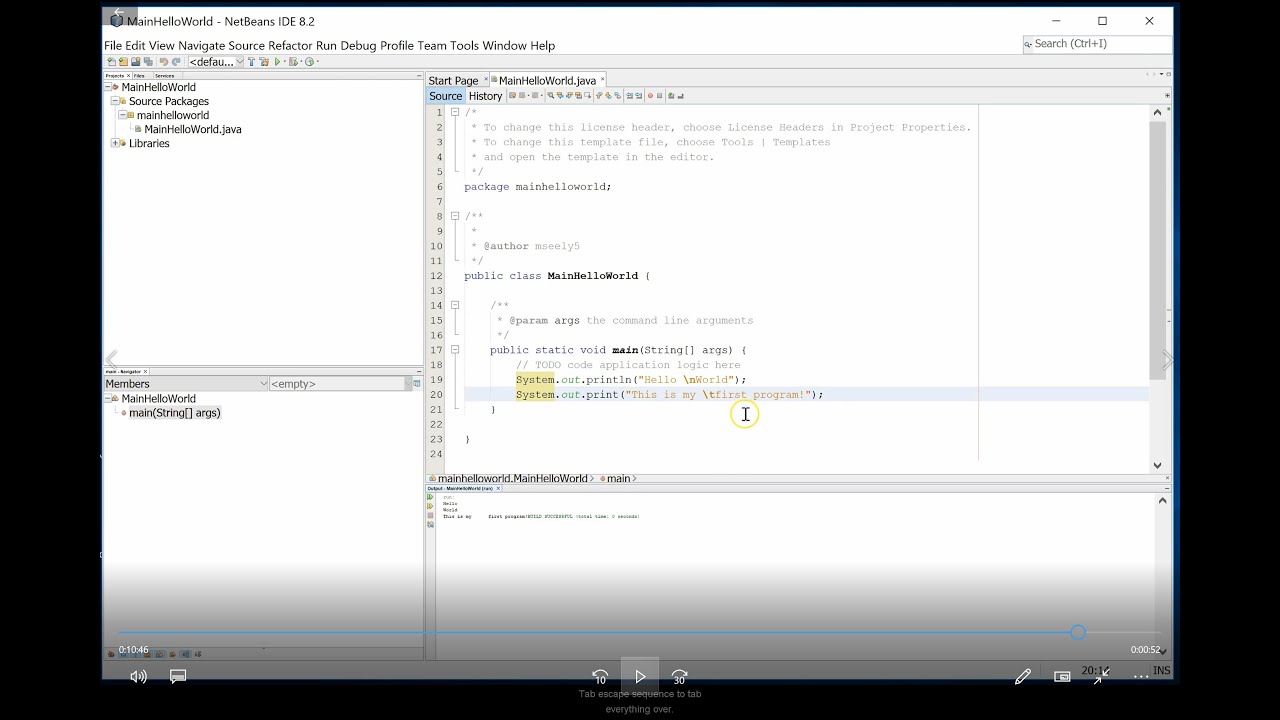Click the Clean and Build icon
Image resolution: width=1280 pixels, height=720 pixels.
point(264,61)
